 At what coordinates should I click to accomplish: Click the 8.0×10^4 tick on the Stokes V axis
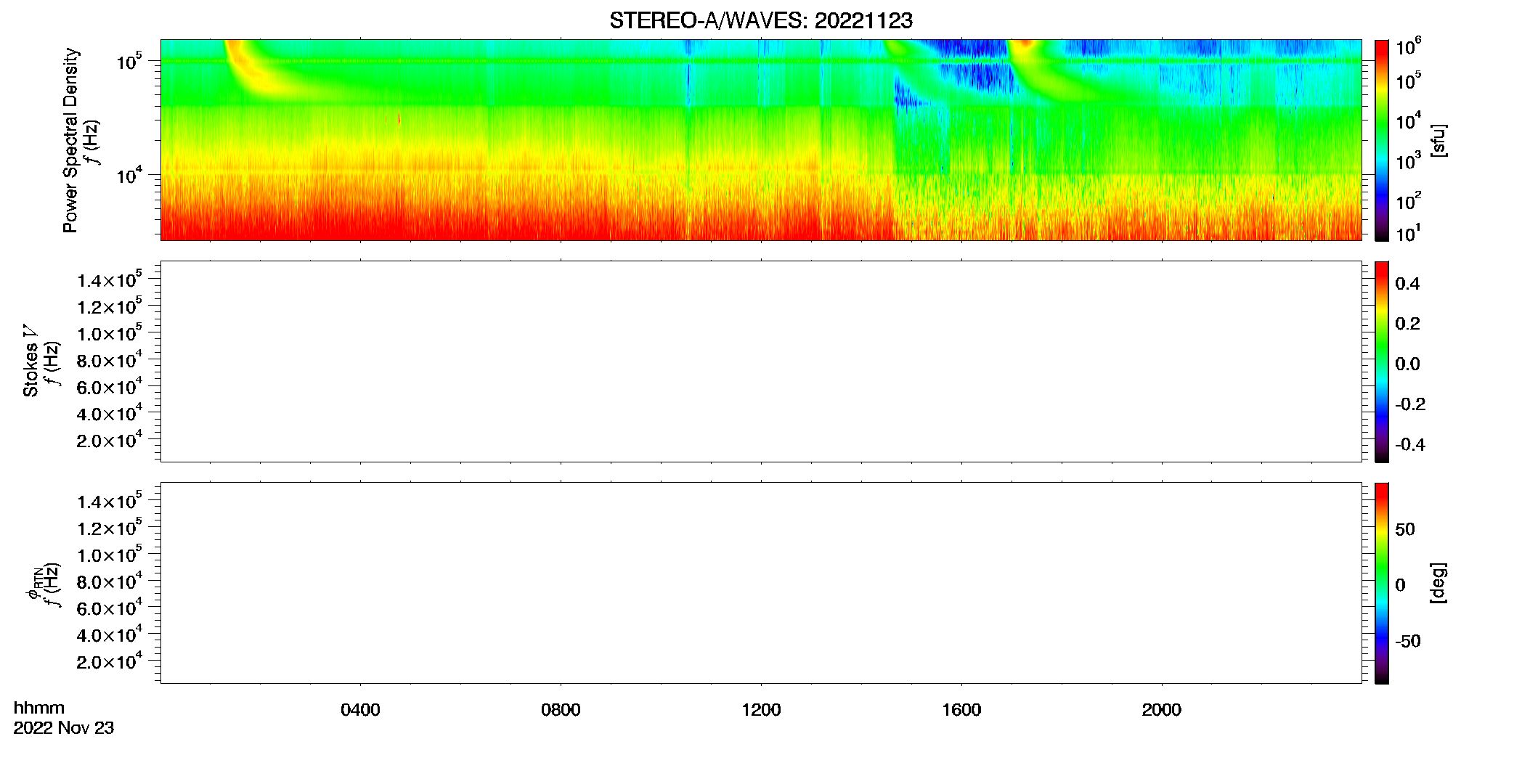[x=110, y=361]
